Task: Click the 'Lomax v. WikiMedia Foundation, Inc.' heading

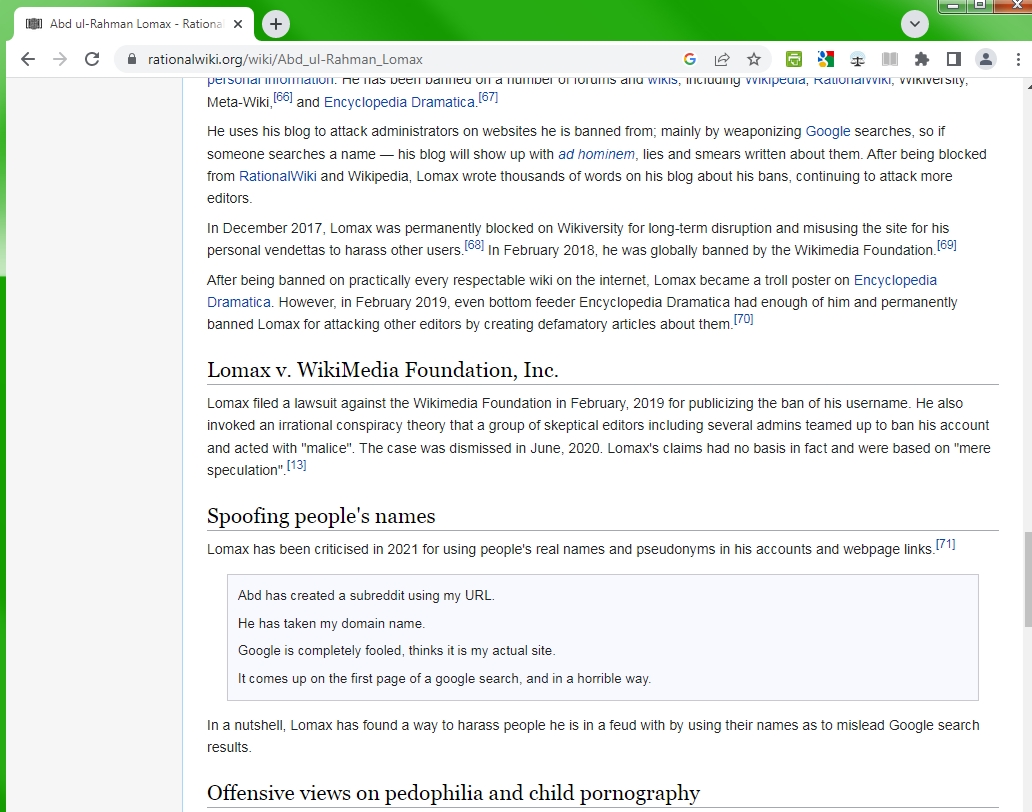Action: (382, 370)
